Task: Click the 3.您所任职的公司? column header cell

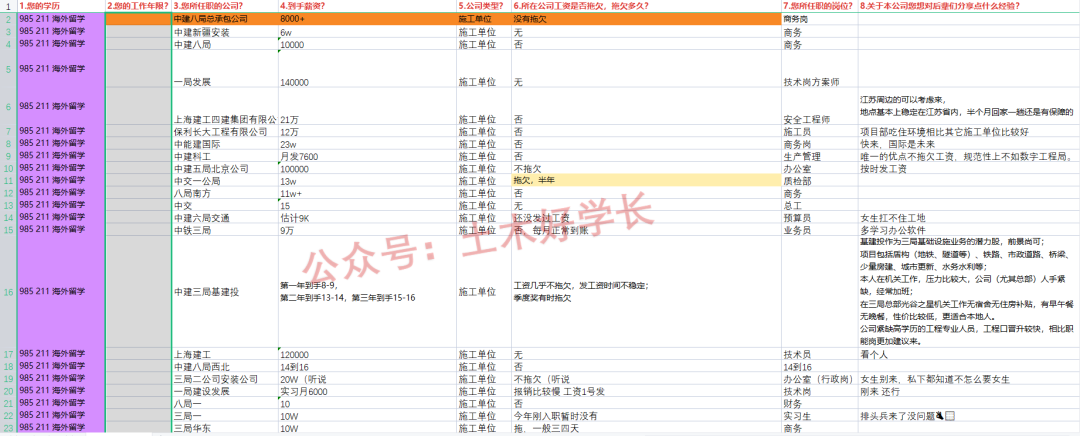Action: coord(225,6)
